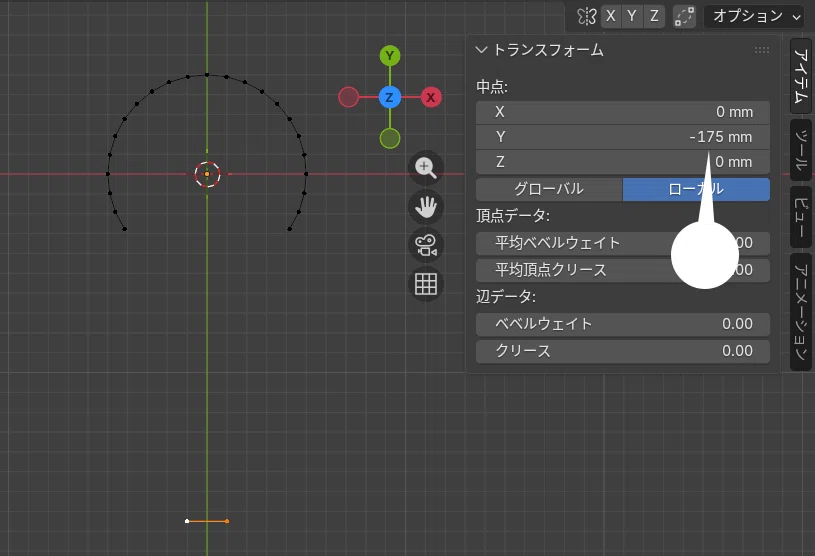
Task: Open the オプション dropdown
Action: point(754,17)
